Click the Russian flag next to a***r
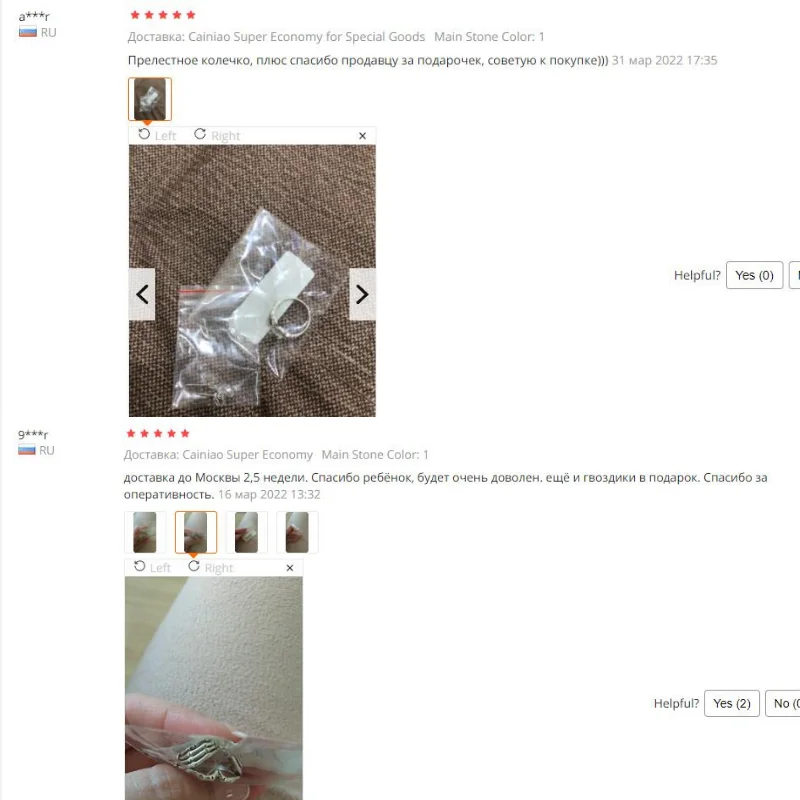 coord(28,32)
